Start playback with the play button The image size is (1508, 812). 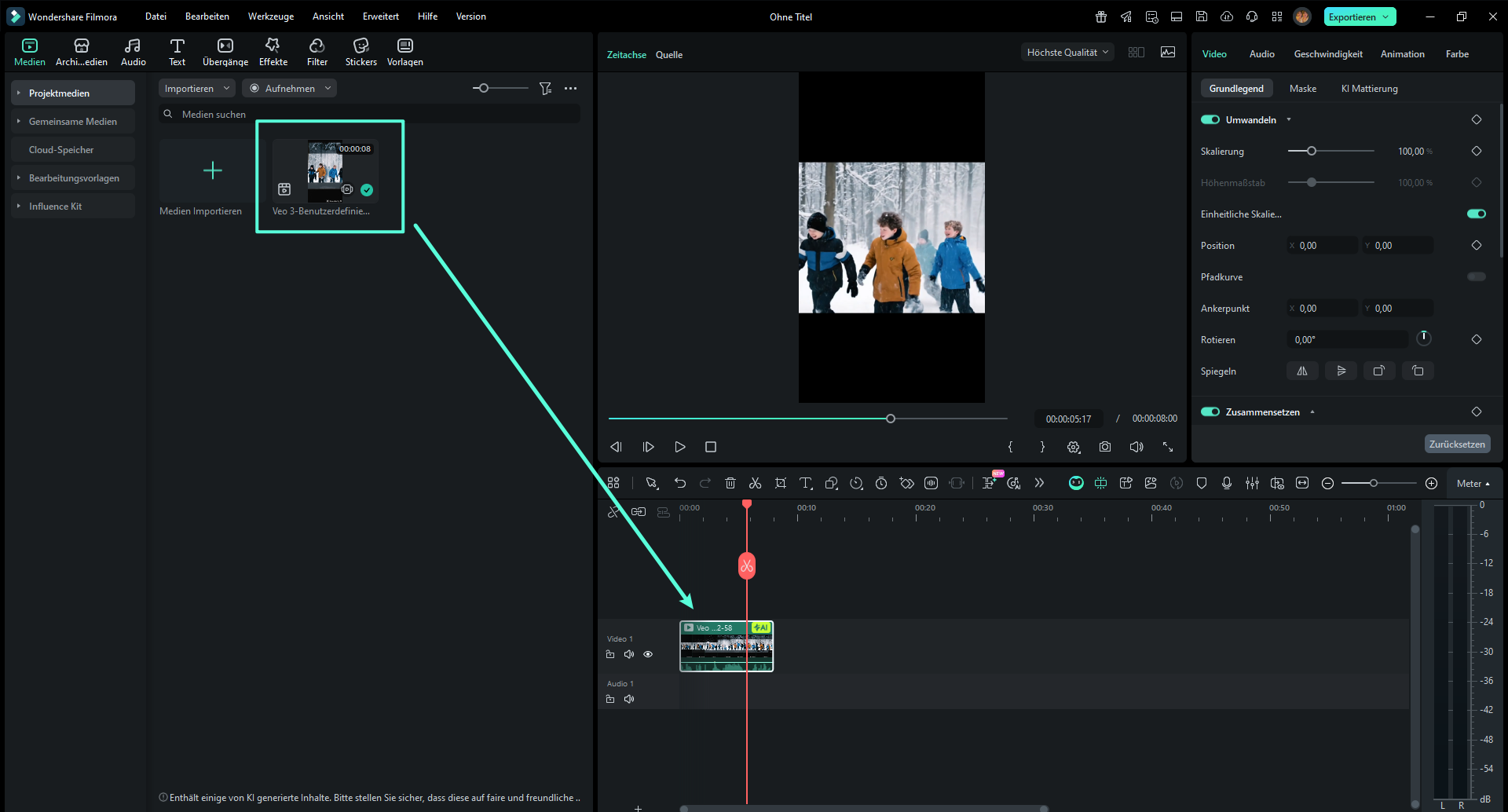pyautogui.click(x=679, y=447)
